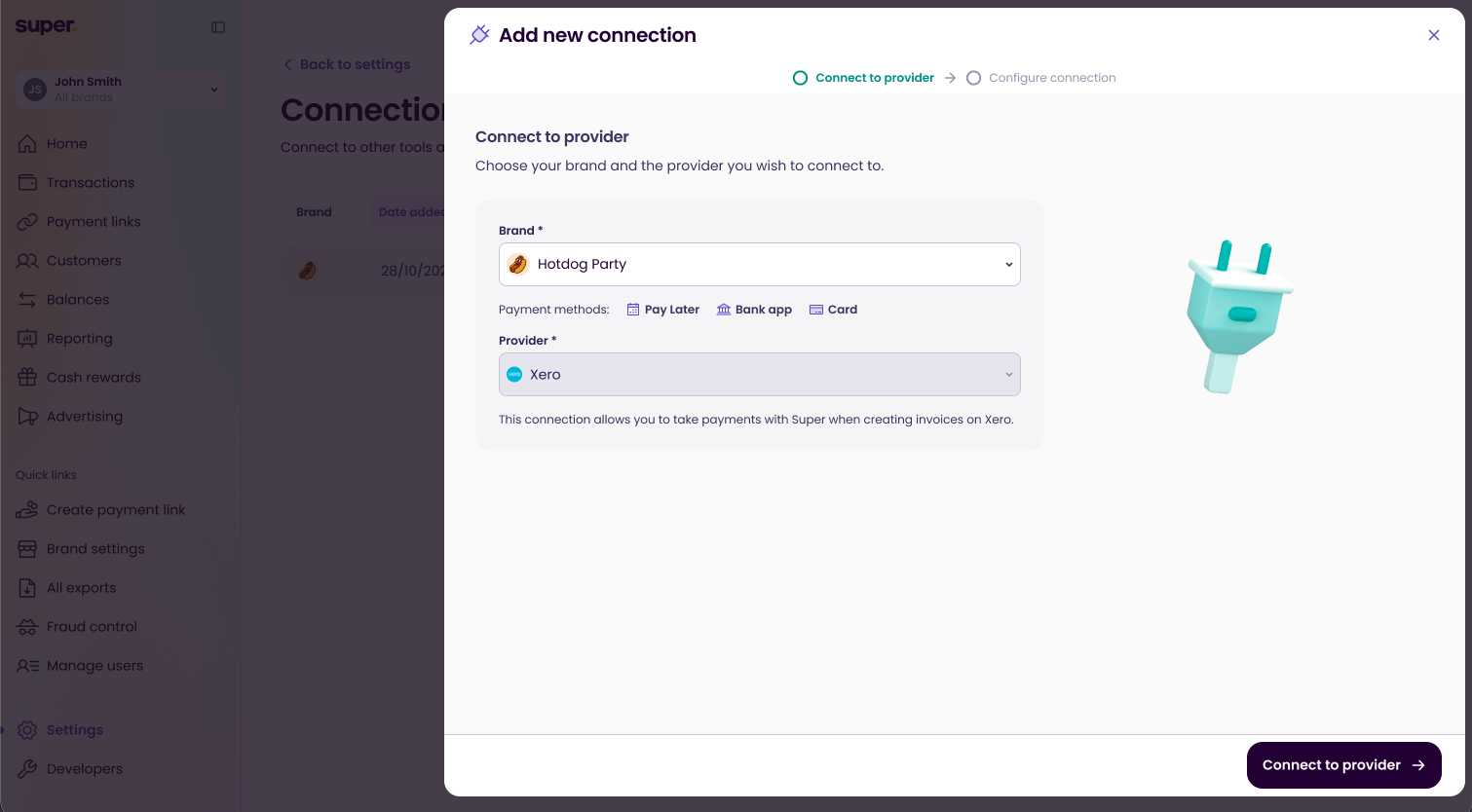Image resolution: width=1472 pixels, height=812 pixels.
Task: Click the arrow on Connect to provider button
Action: click(1418, 765)
